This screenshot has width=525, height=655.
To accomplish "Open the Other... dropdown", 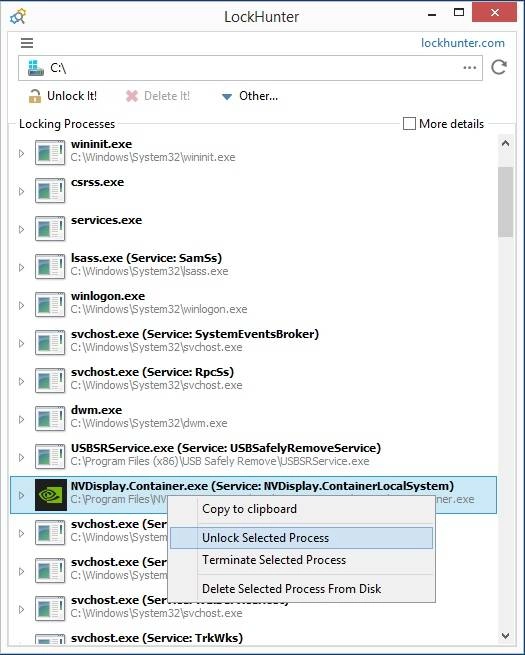I will (250, 96).
